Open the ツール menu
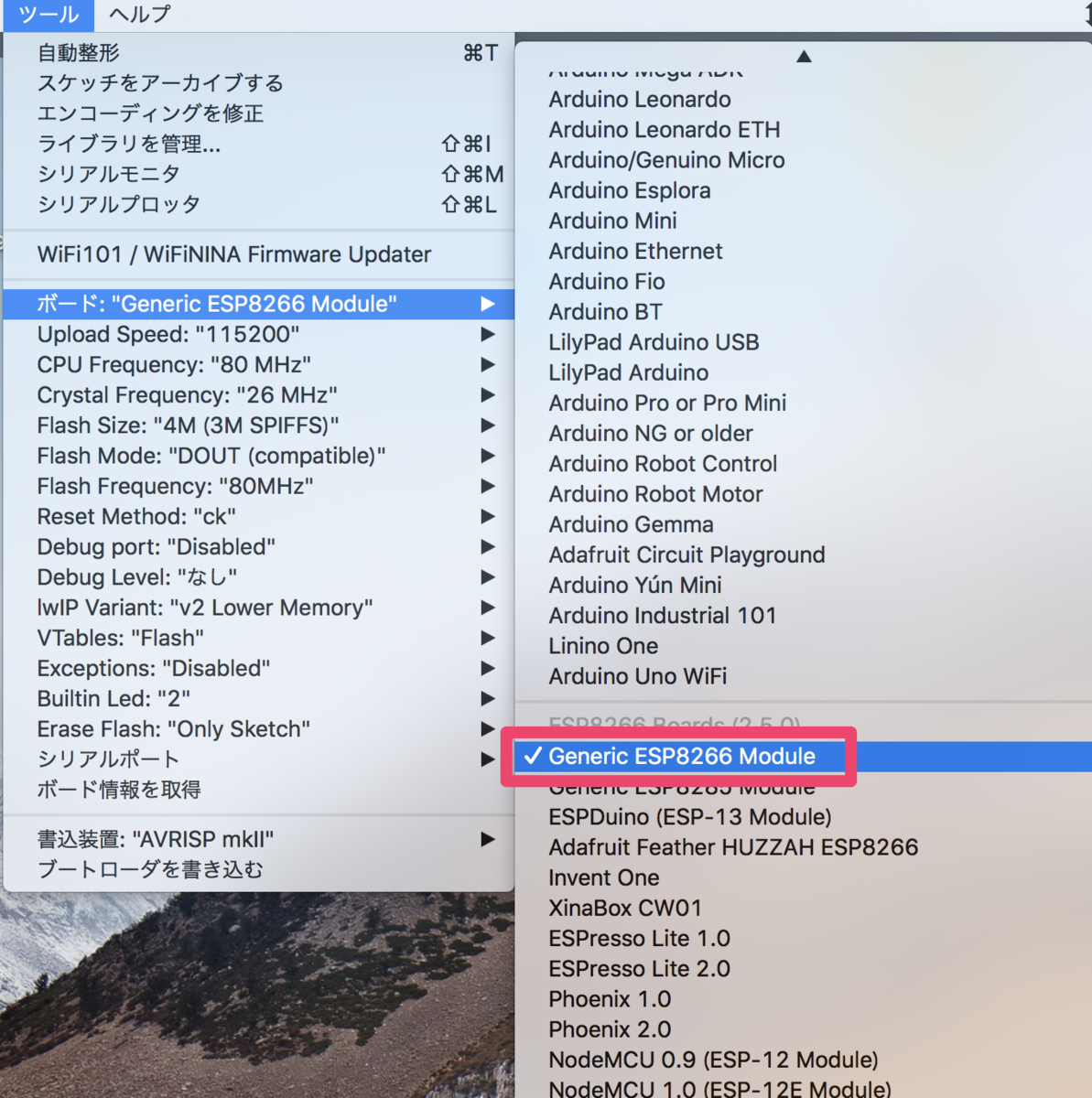The width and height of the screenshot is (1092, 1098). pos(49,15)
